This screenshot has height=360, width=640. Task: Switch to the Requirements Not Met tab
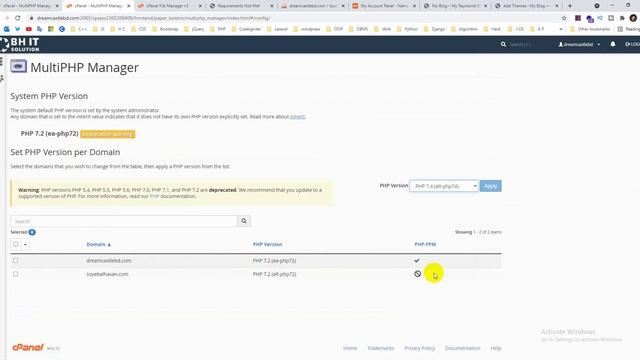pos(240,6)
